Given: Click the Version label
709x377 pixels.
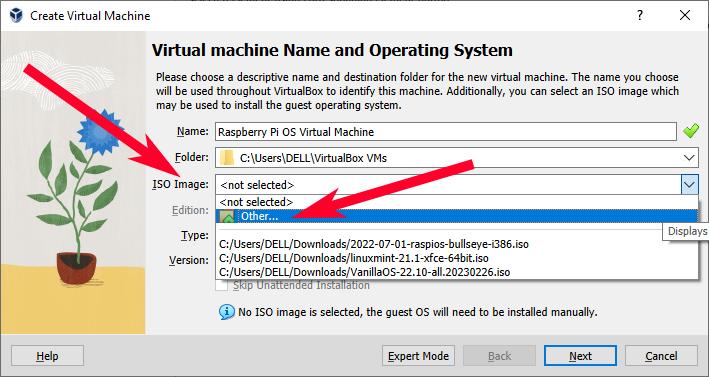Looking at the screenshot, I should (x=189, y=260).
